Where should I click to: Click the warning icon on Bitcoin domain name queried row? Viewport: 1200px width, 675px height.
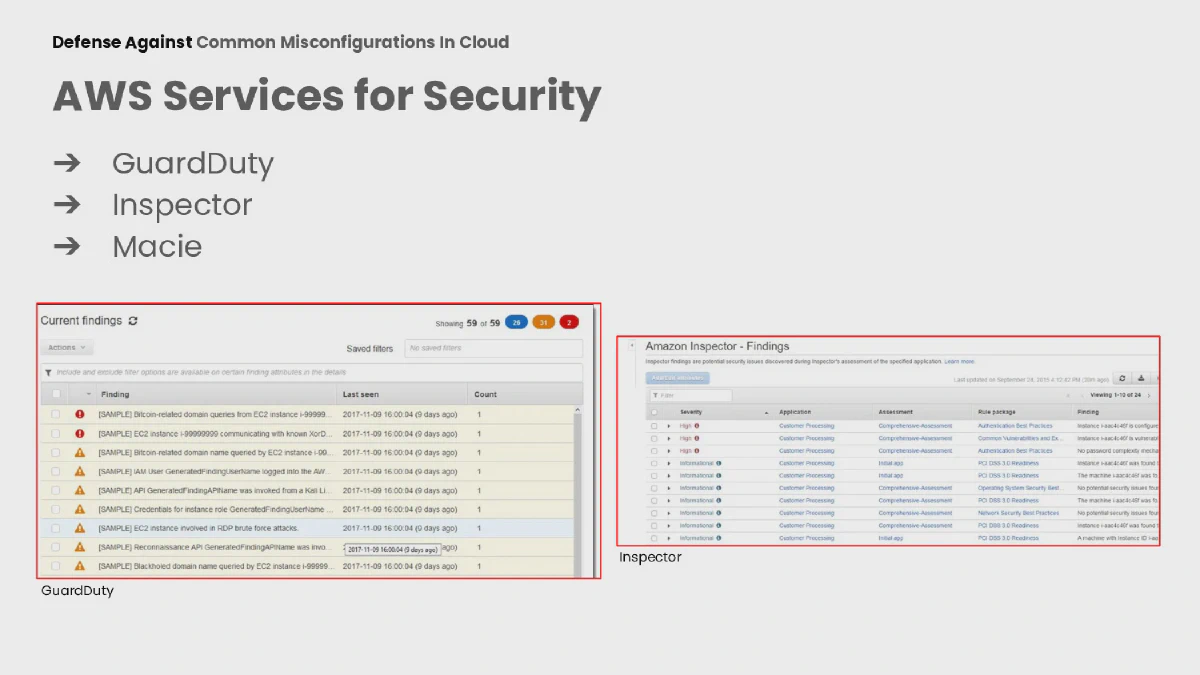pos(80,452)
